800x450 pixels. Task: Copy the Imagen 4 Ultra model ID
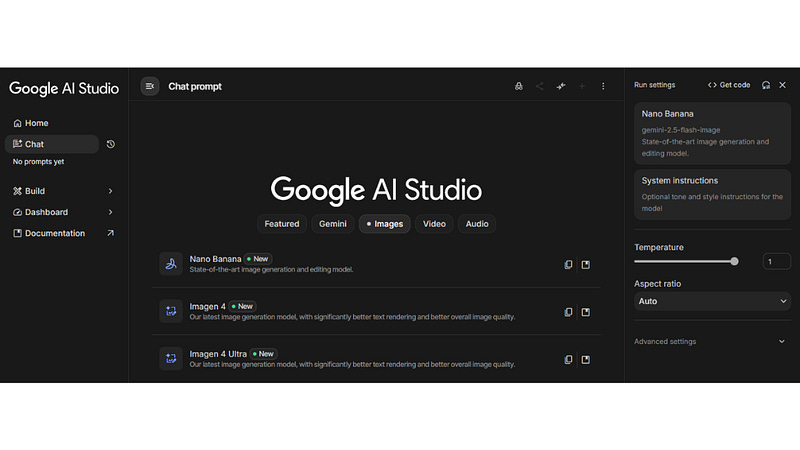pyautogui.click(x=568, y=359)
